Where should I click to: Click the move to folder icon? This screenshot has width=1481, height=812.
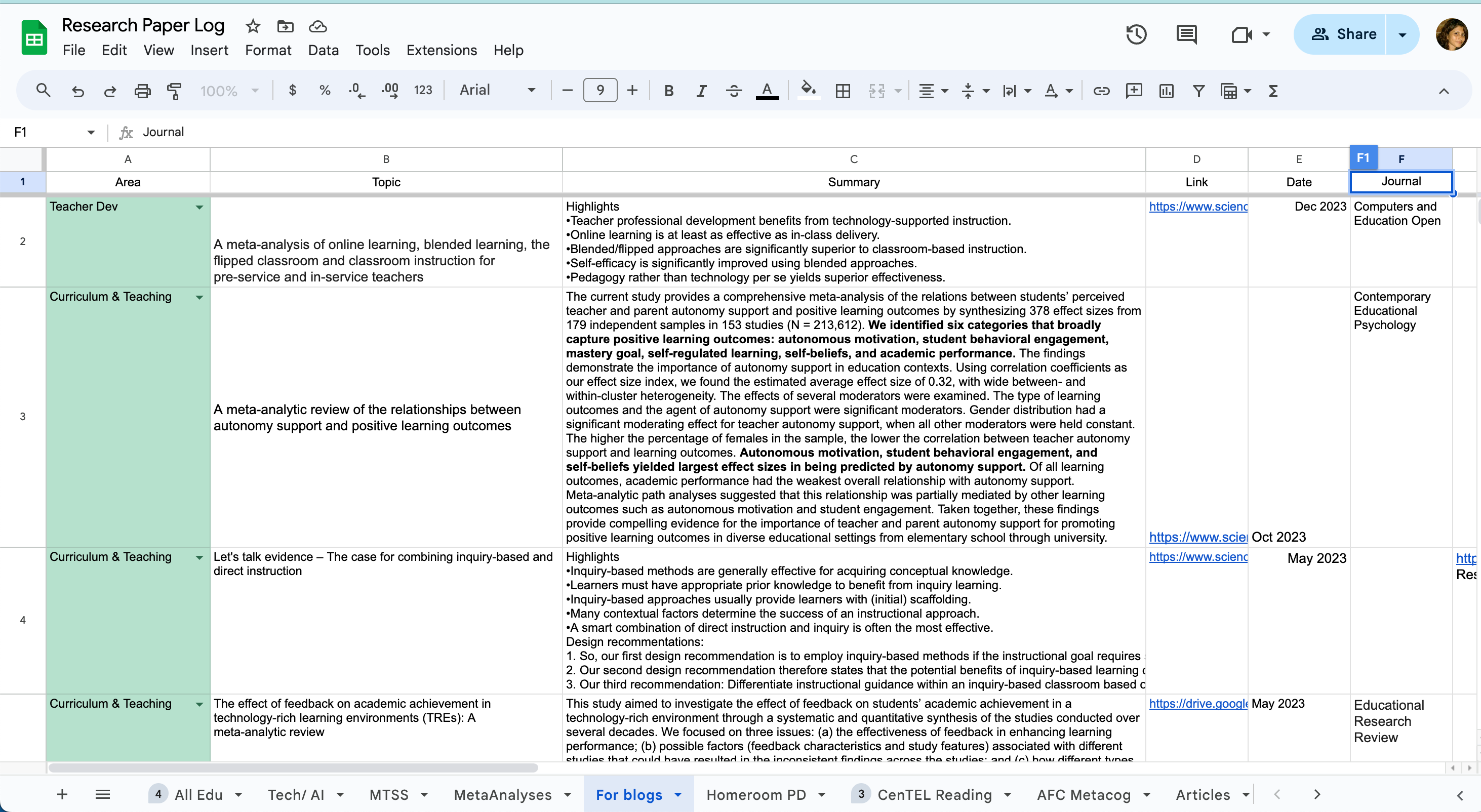pyautogui.click(x=285, y=26)
